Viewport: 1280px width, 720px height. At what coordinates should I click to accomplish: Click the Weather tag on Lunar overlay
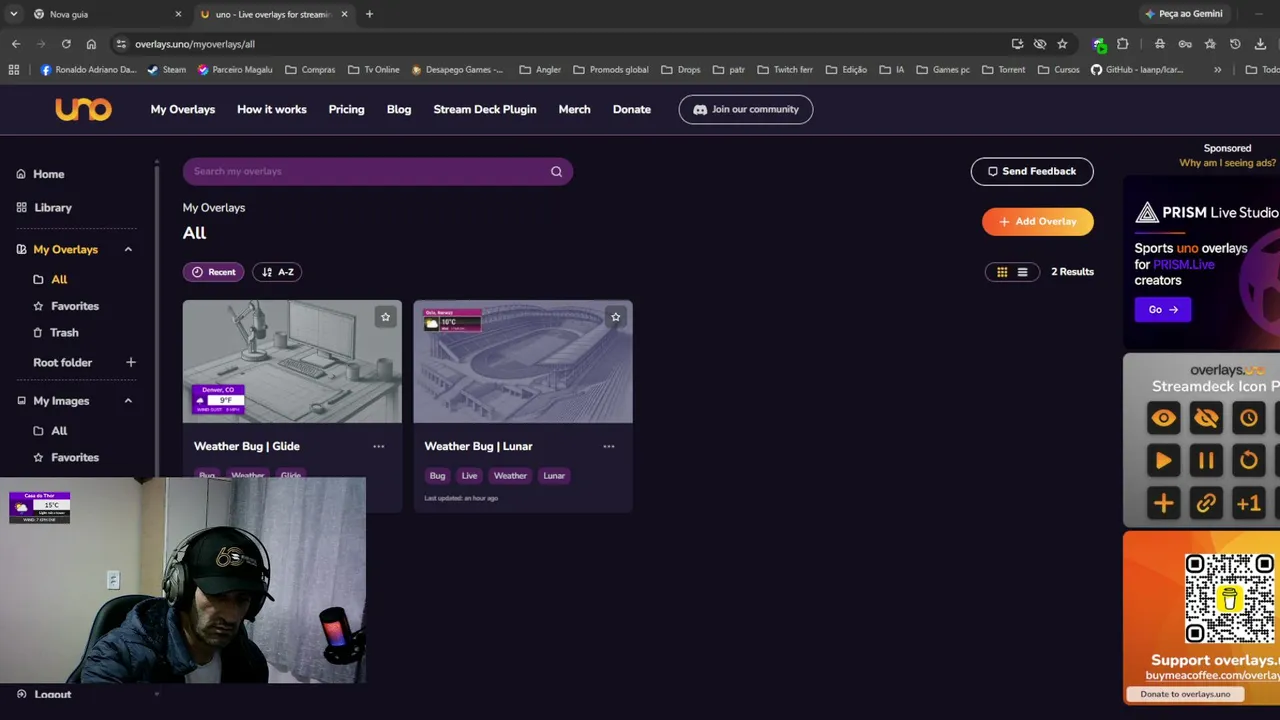510,476
